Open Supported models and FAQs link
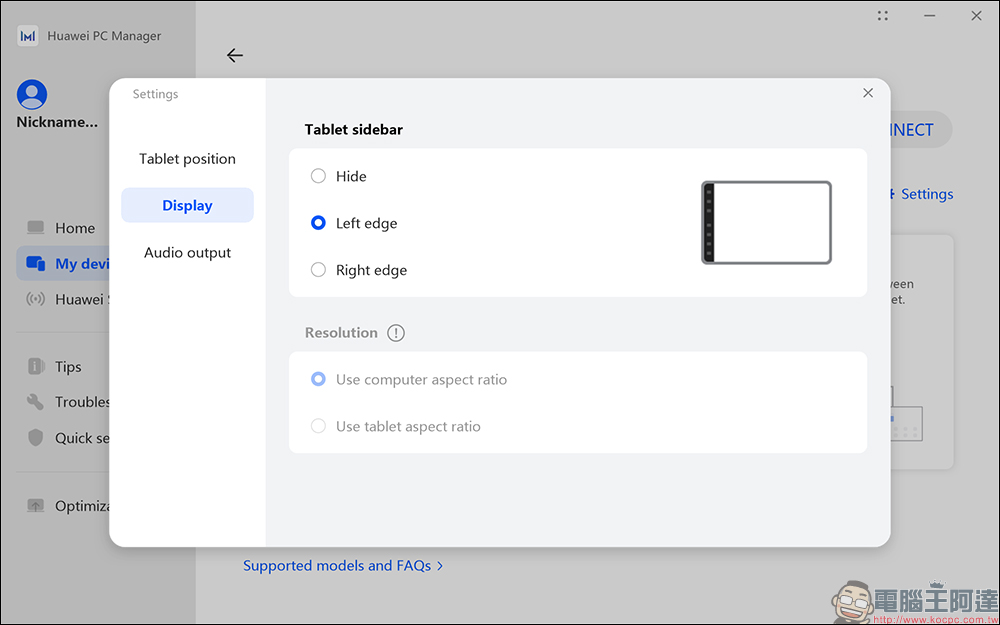The width and height of the screenshot is (1000, 625). coord(342,566)
